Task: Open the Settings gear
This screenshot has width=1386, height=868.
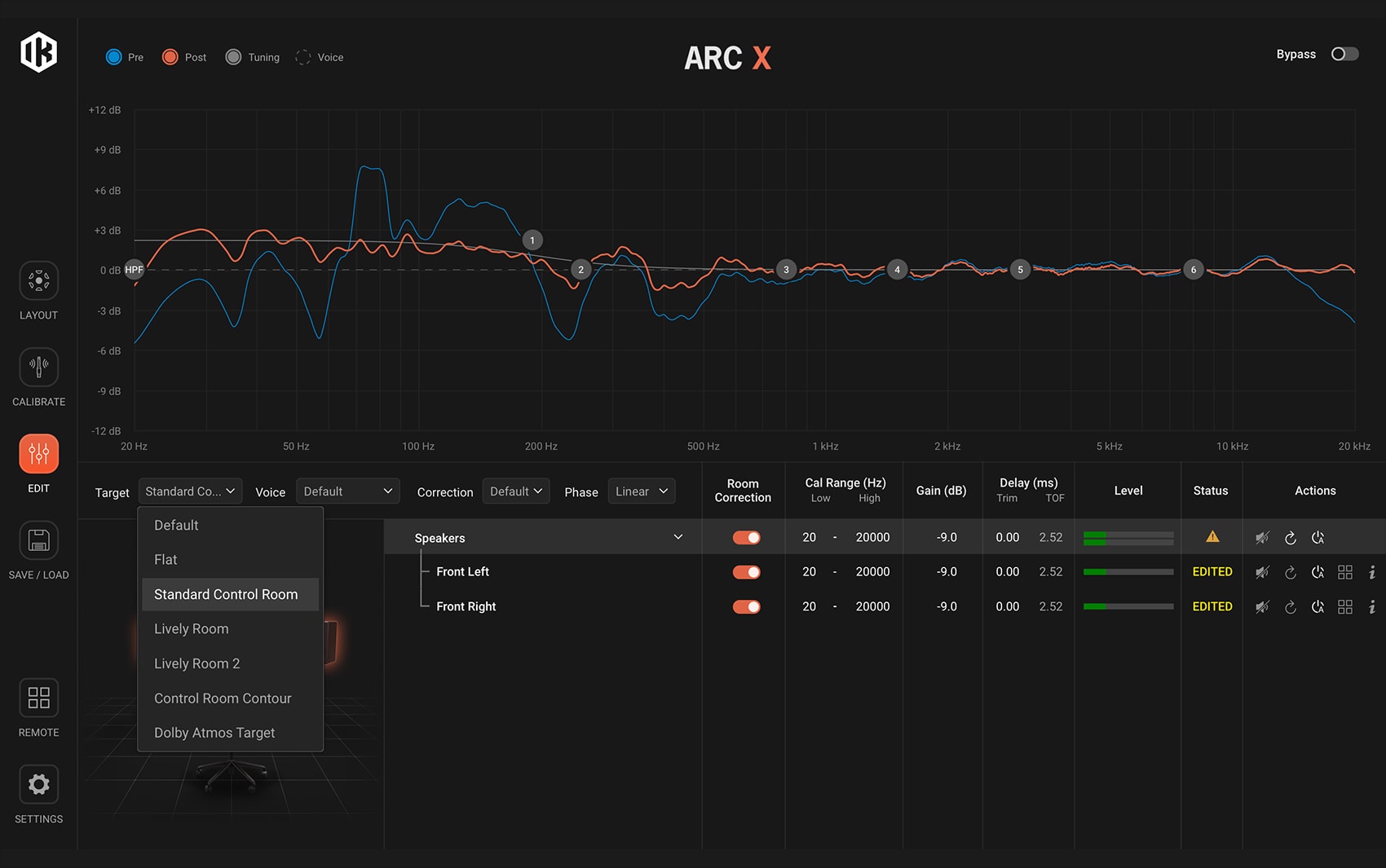Action: [x=38, y=785]
